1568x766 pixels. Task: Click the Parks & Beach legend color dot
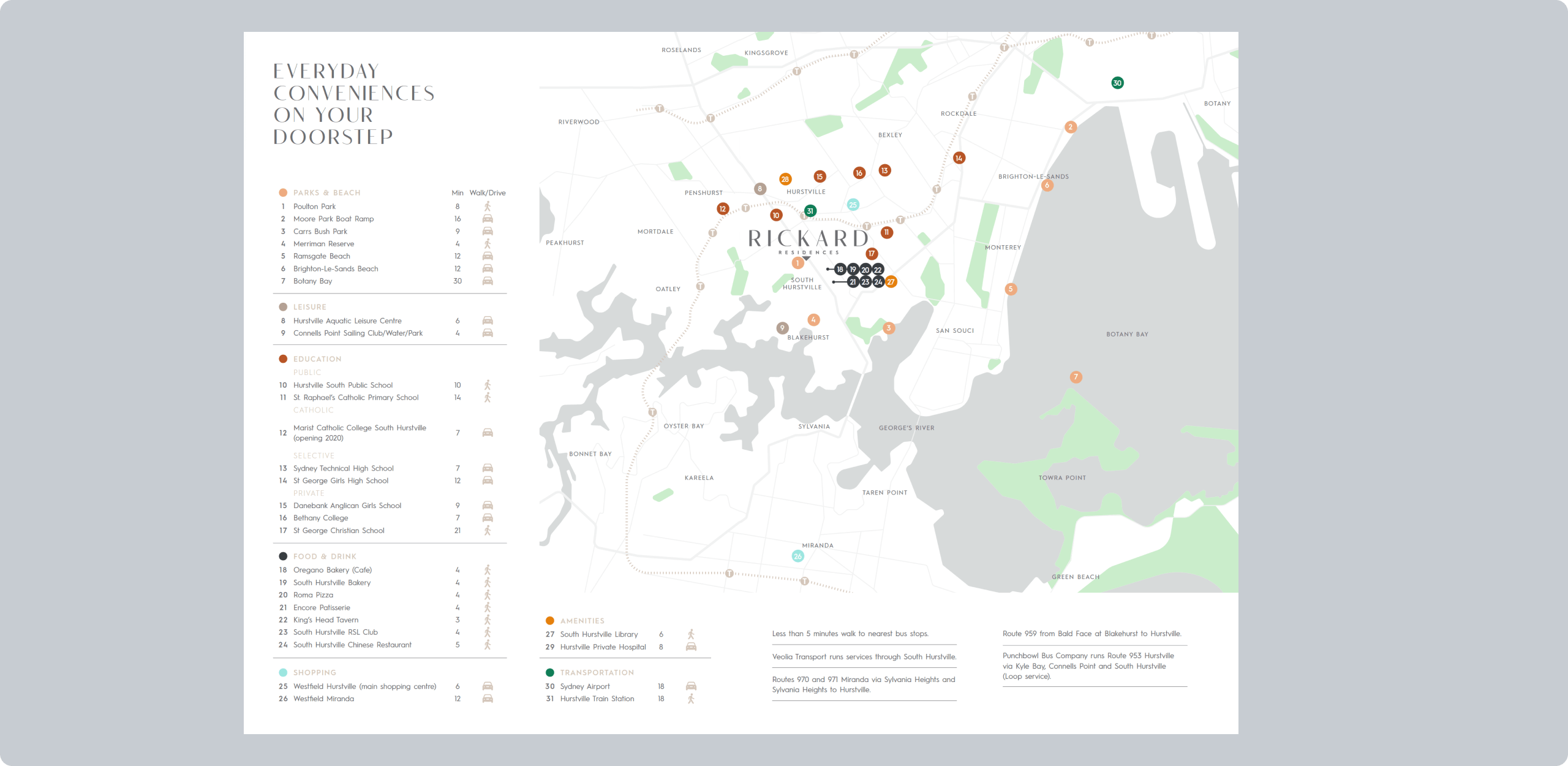pos(283,192)
